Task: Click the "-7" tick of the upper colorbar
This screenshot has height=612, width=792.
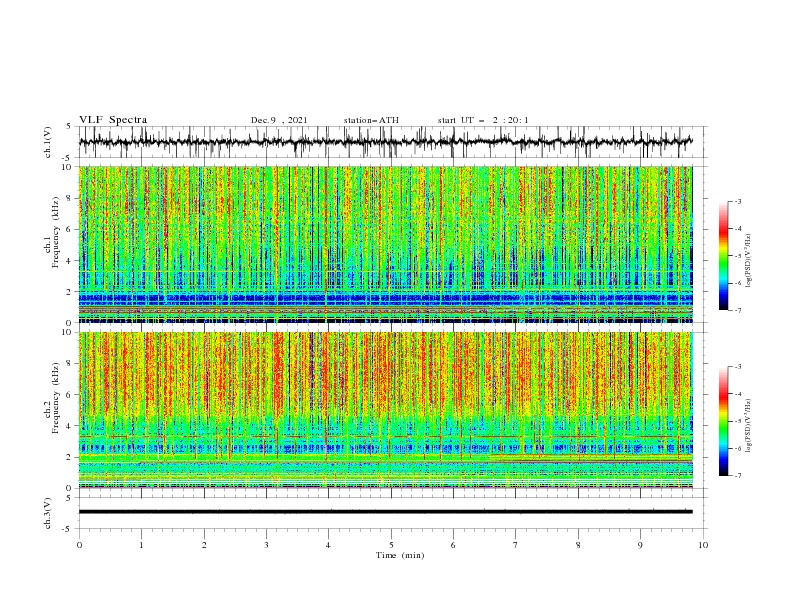Action: pos(737,310)
